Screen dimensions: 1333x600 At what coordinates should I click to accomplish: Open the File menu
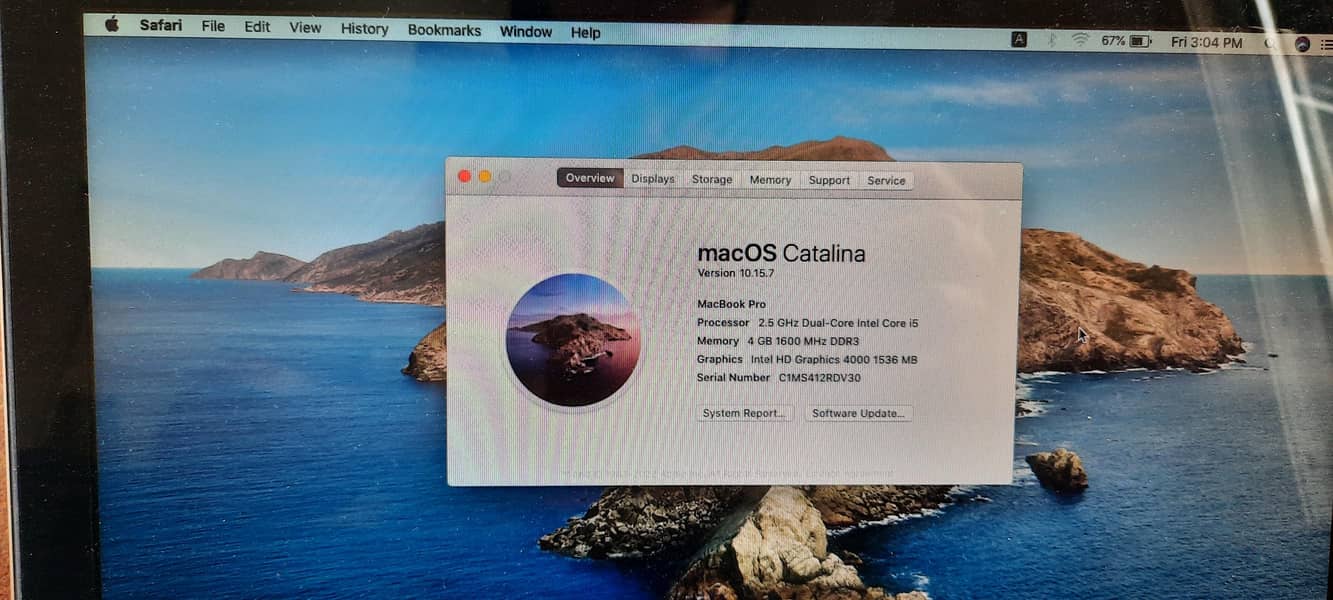213,27
